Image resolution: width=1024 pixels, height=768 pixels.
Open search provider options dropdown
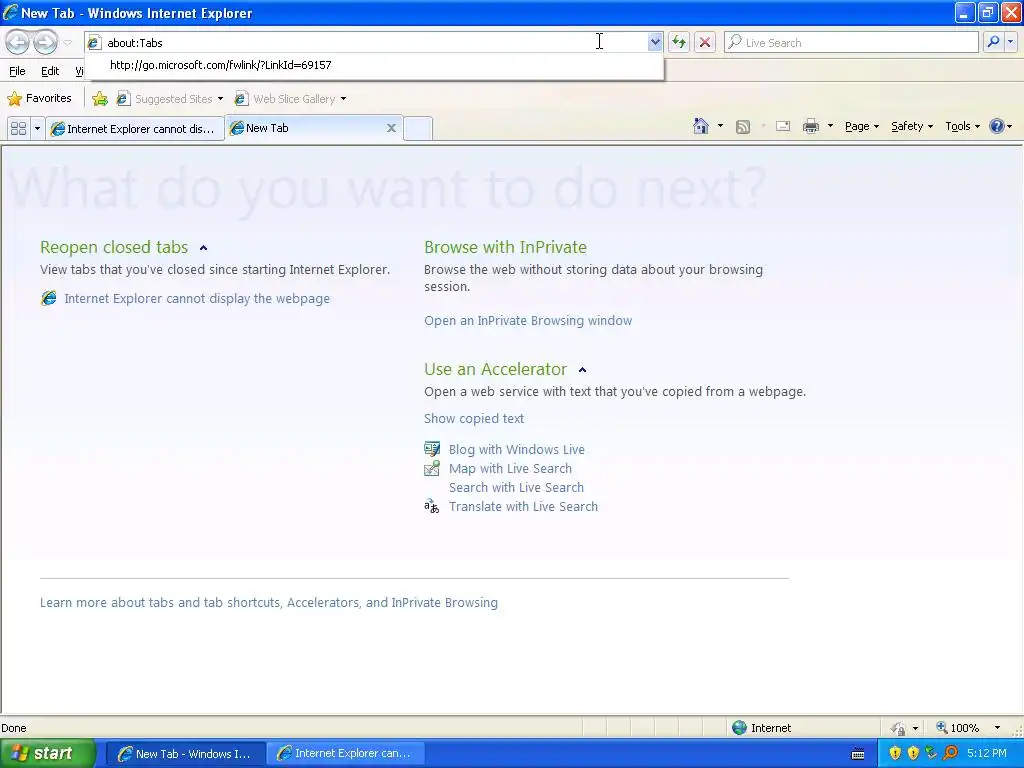(1010, 42)
